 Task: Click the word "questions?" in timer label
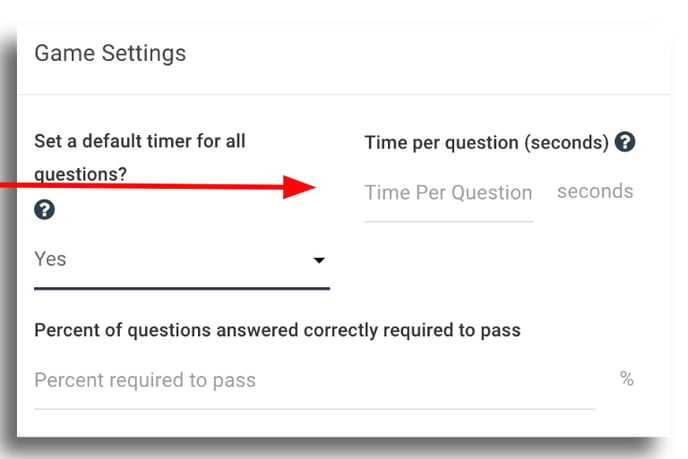80,174
